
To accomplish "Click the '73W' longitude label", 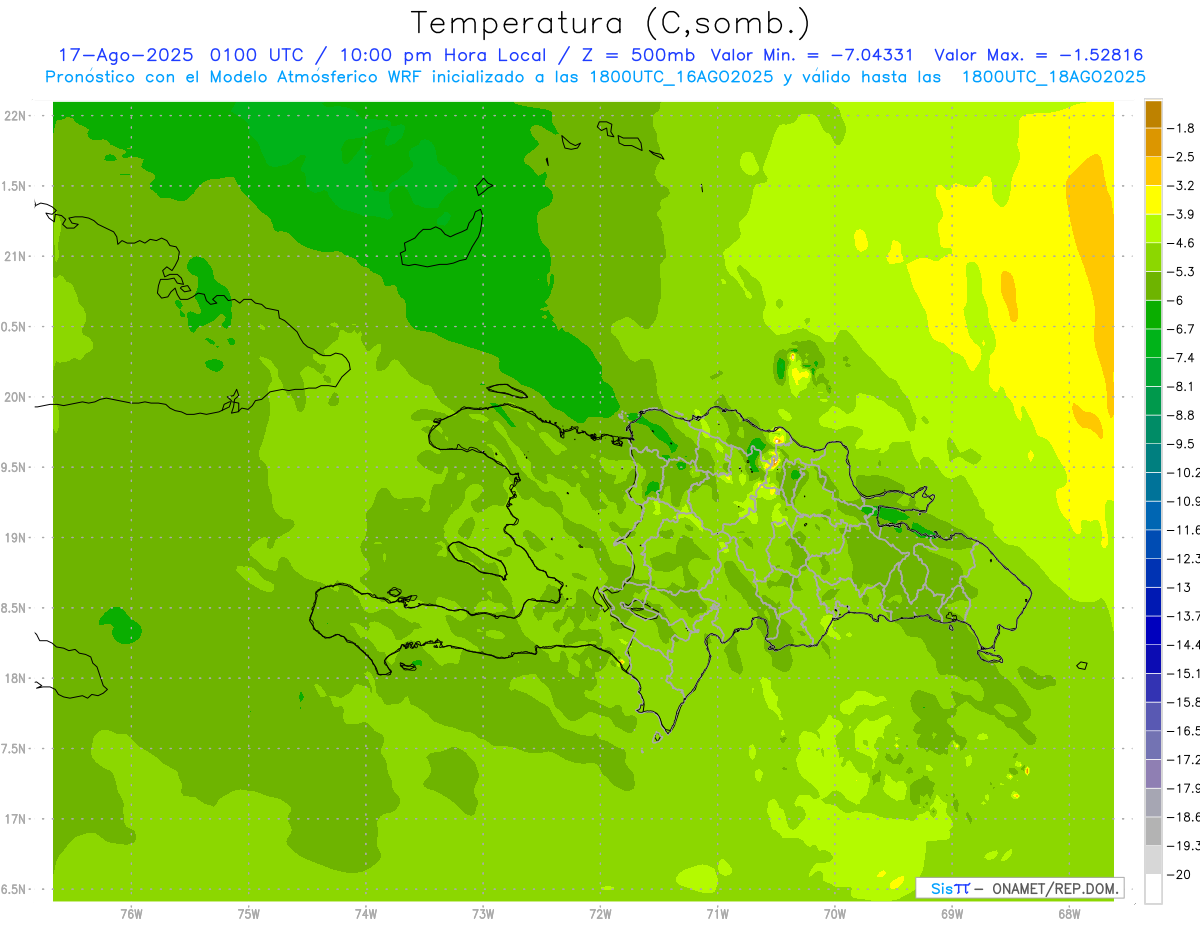I will (x=483, y=914).
